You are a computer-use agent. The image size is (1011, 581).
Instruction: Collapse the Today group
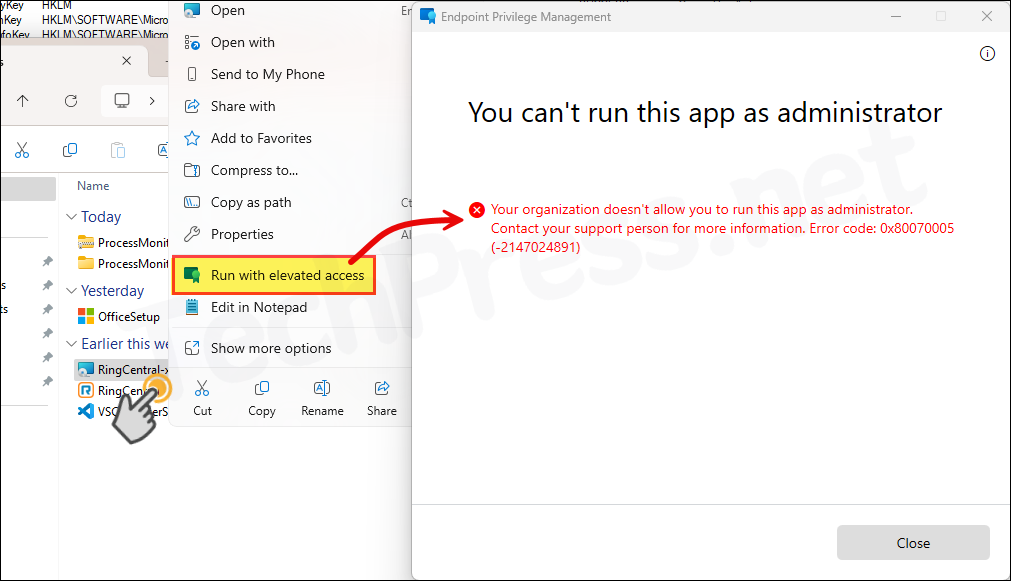pyautogui.click(x=72, y=217)
